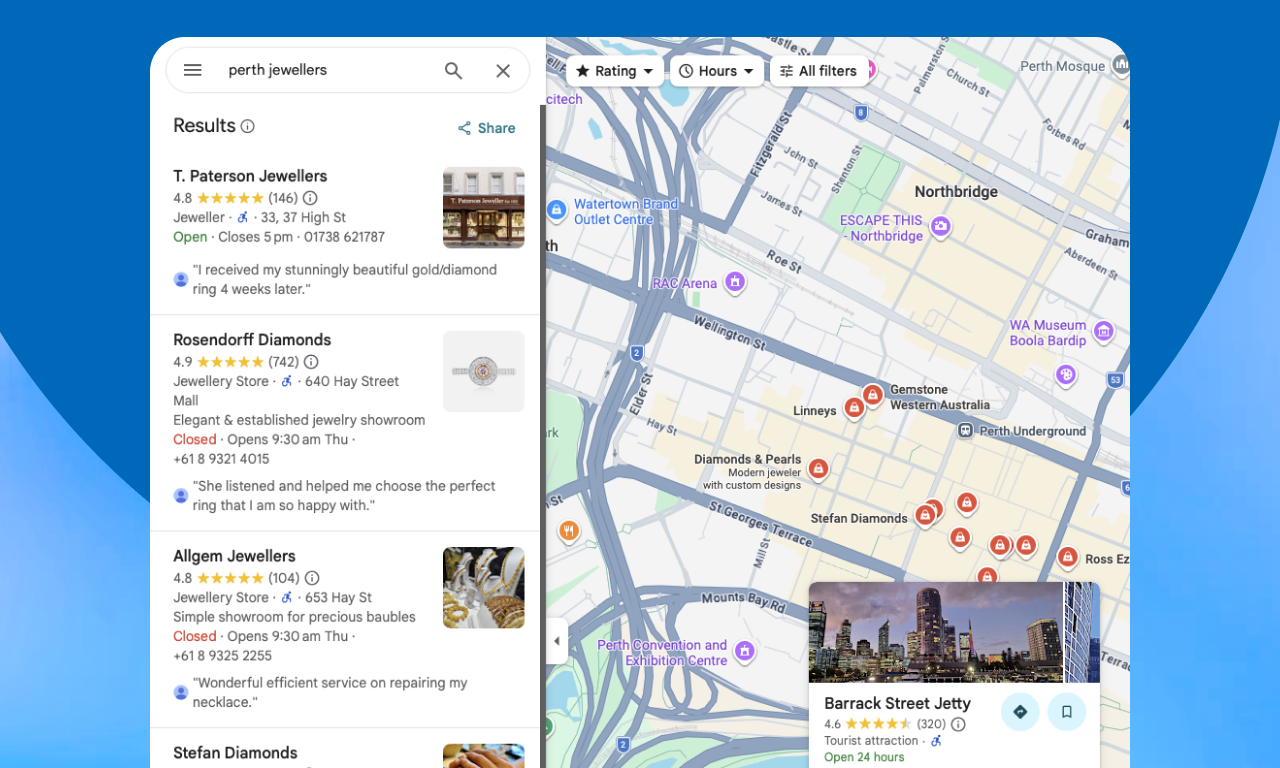Click the Results info icon
The width and height of the screenshot is (1280, 768).
pyautogui.click(x=248, y=126)
